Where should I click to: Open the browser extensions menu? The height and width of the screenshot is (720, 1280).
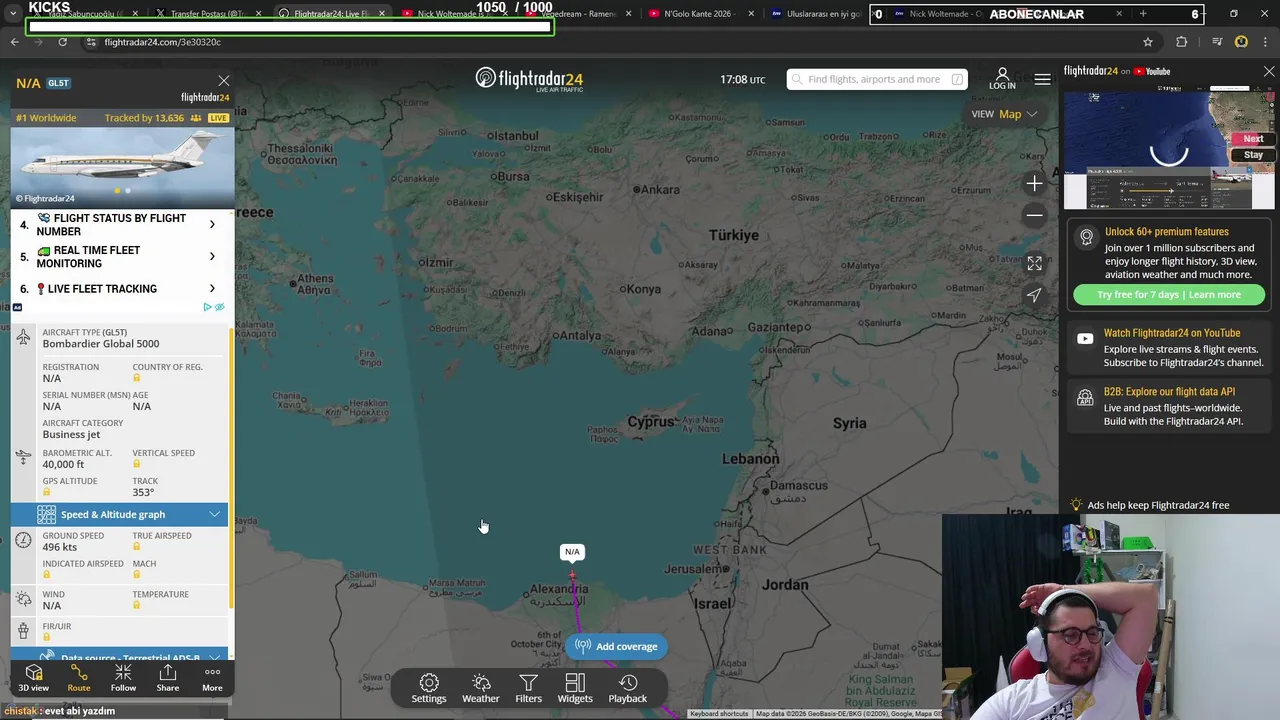tap(1182, 42)
